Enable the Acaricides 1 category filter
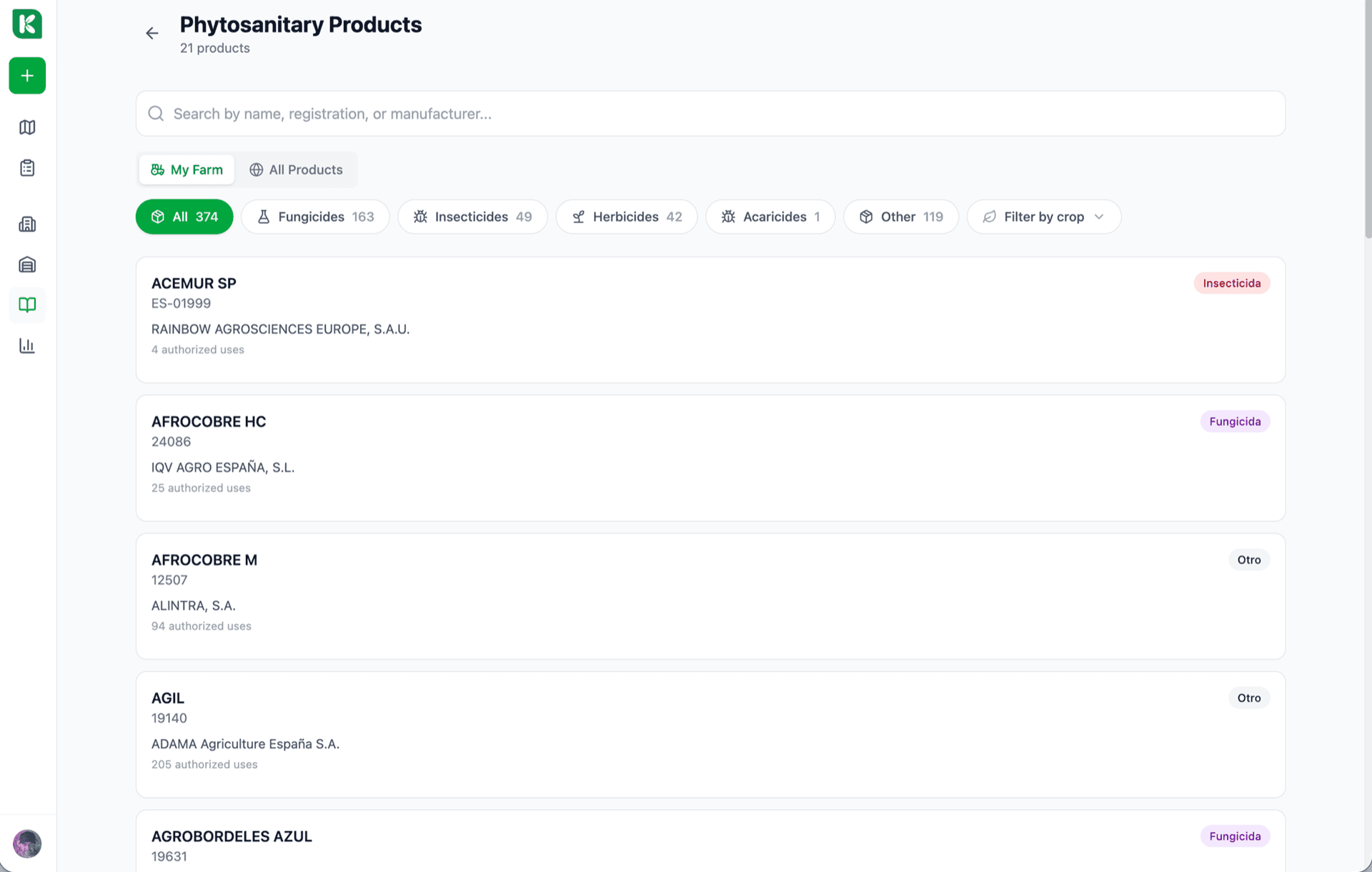 [770, 216]
